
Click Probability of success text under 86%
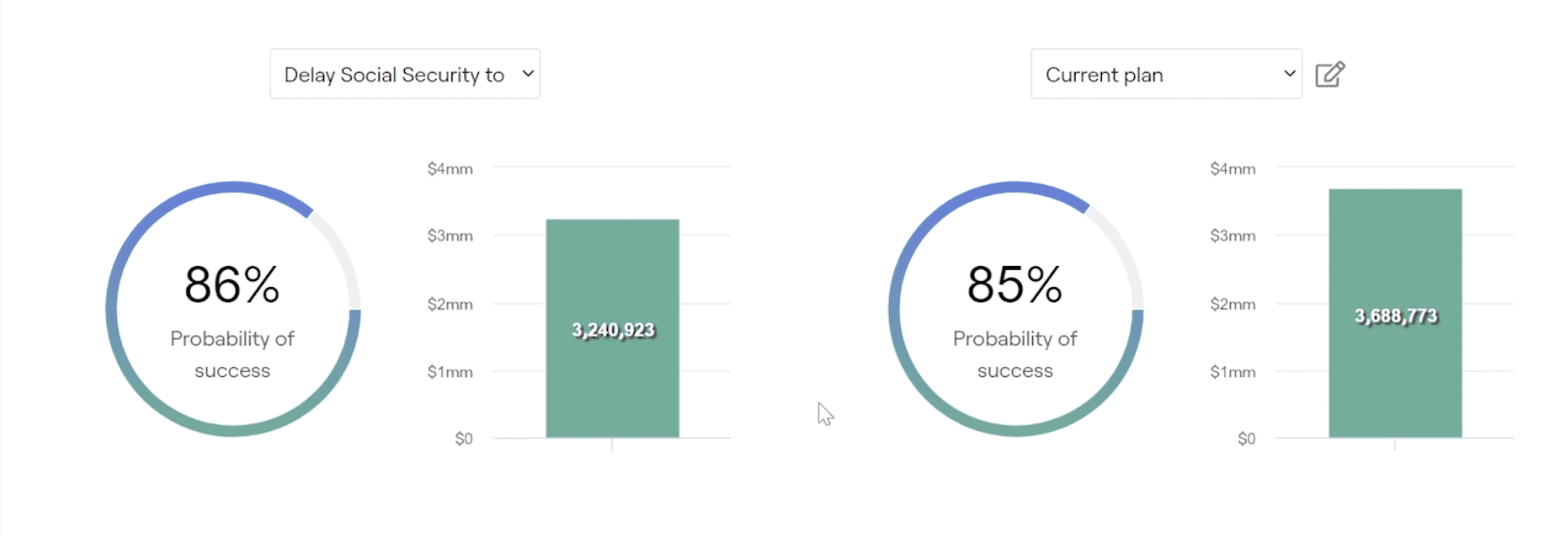pyautogui.click(x=233, y=354)
